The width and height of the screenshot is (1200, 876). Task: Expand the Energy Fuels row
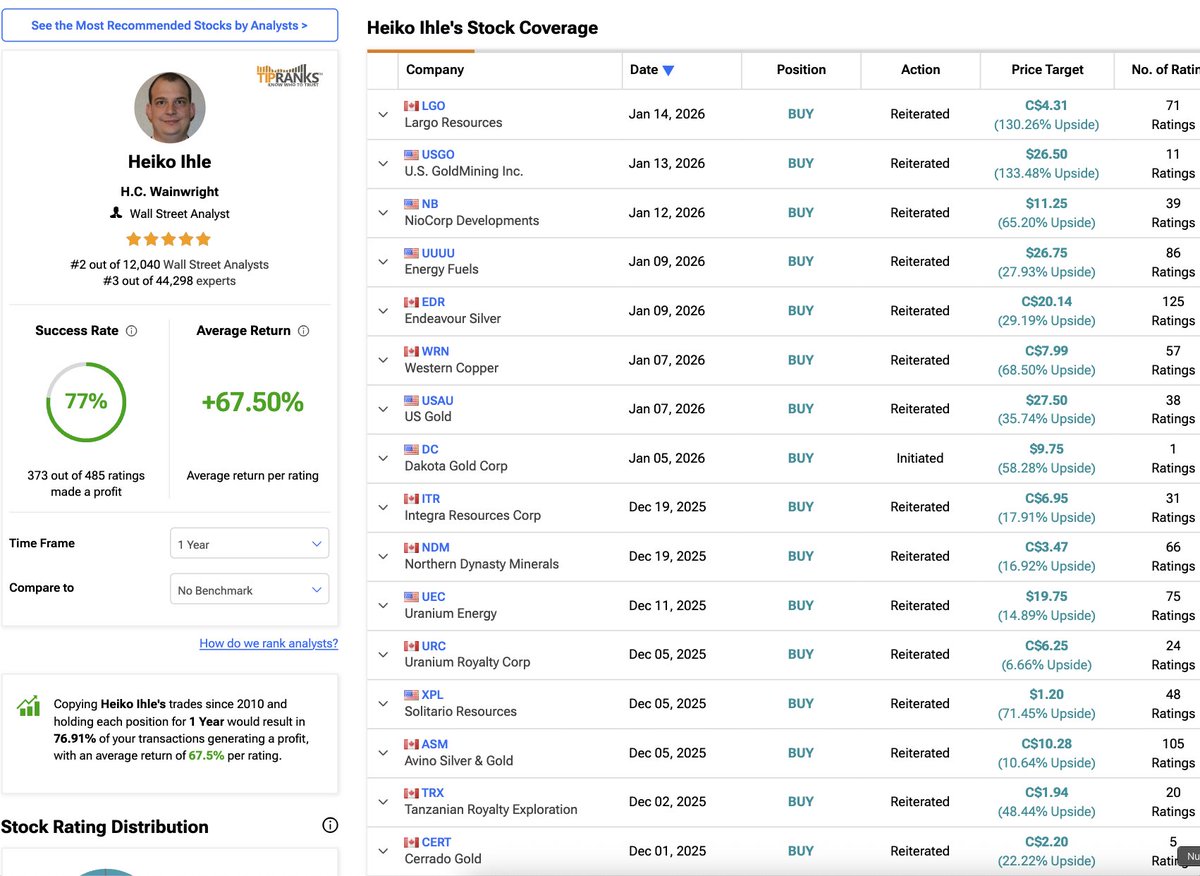[x=383, y=261]
